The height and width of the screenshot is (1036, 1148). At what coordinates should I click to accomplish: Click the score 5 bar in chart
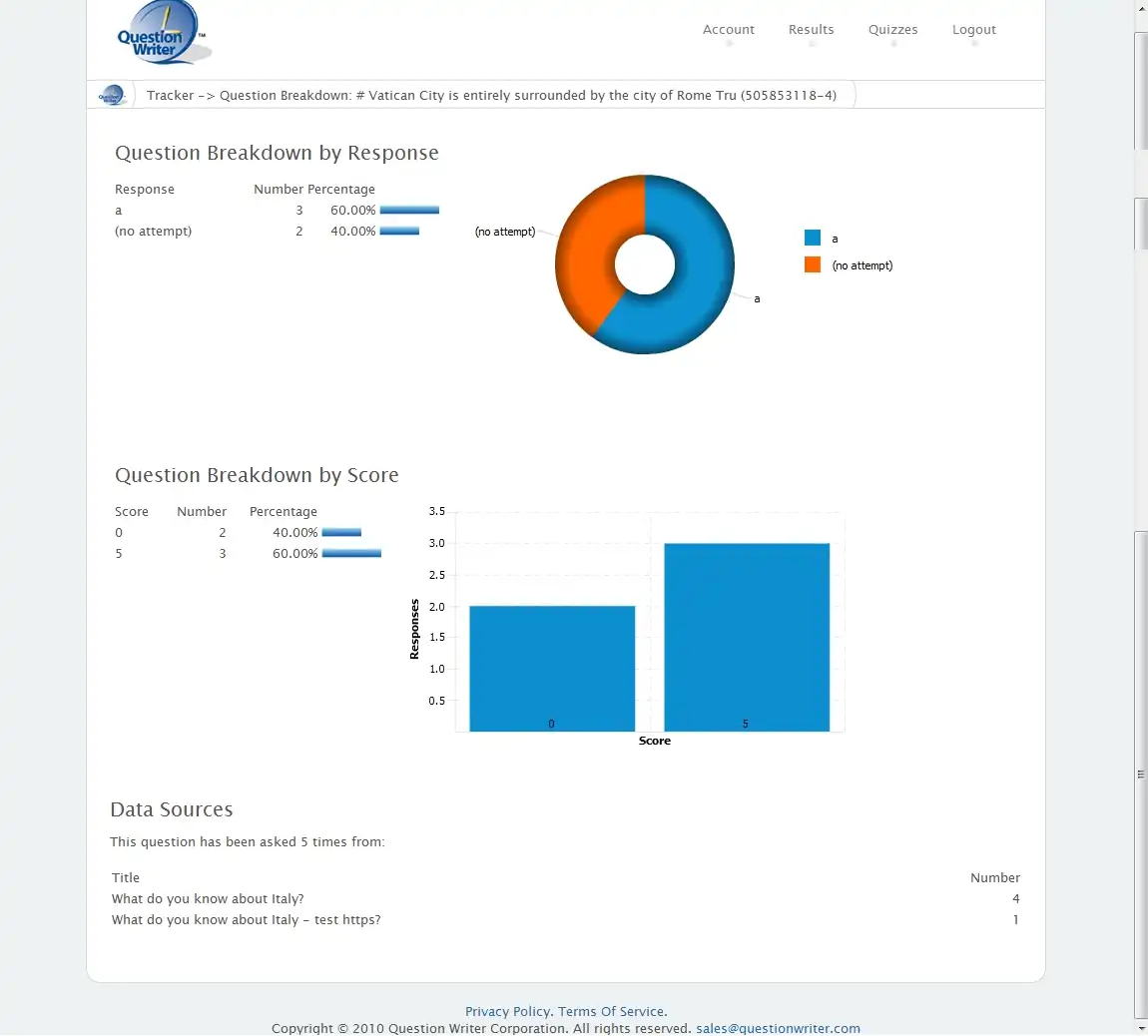746,637
